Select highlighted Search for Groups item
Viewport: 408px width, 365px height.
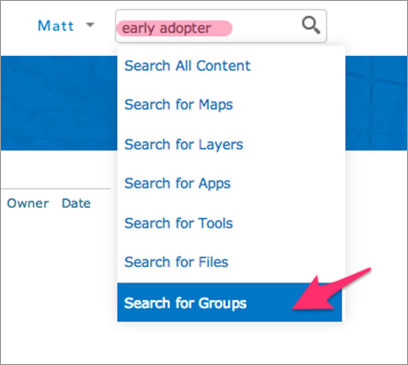pyautogui.click(x=229, y=302)
